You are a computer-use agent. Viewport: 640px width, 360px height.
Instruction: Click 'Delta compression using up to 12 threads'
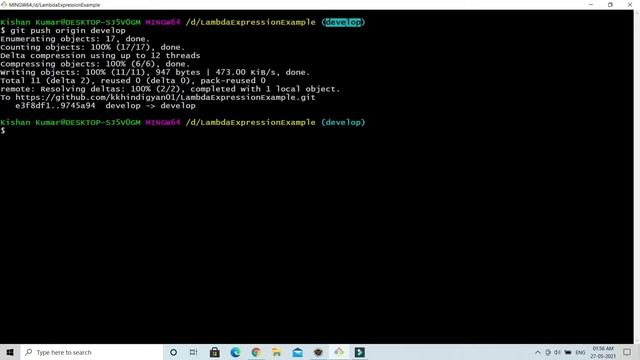point(100,56)
